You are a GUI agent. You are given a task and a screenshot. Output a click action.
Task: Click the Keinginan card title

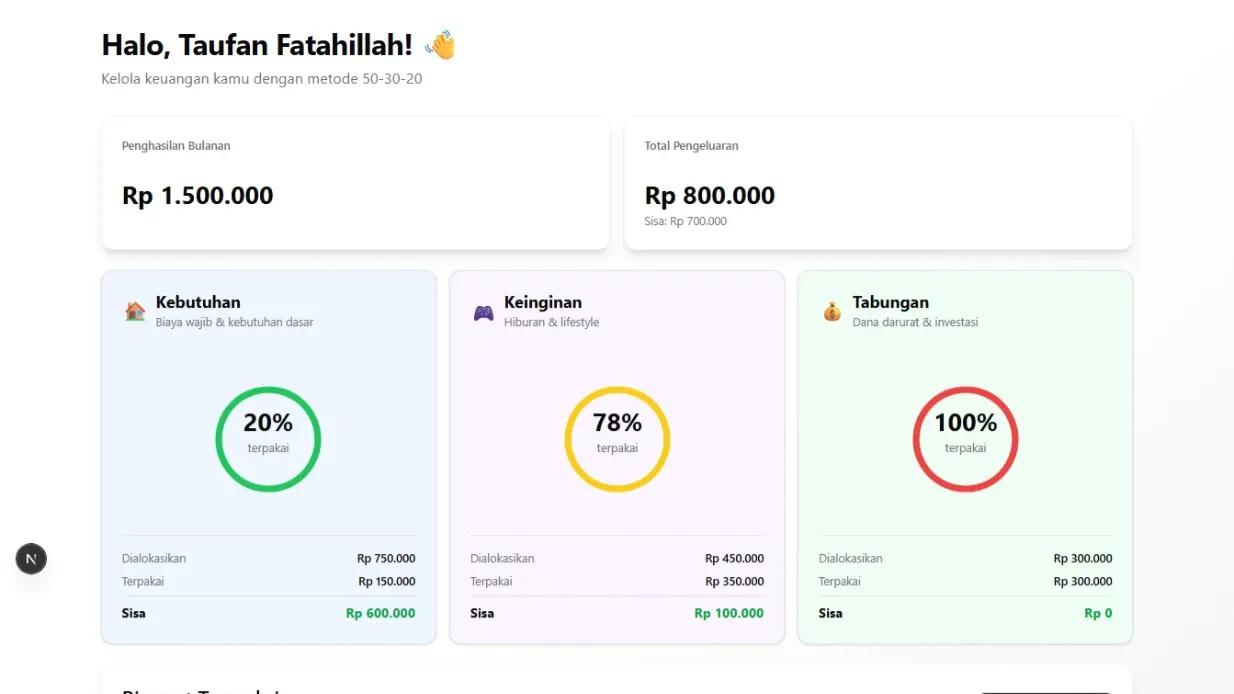coord(543,302)
